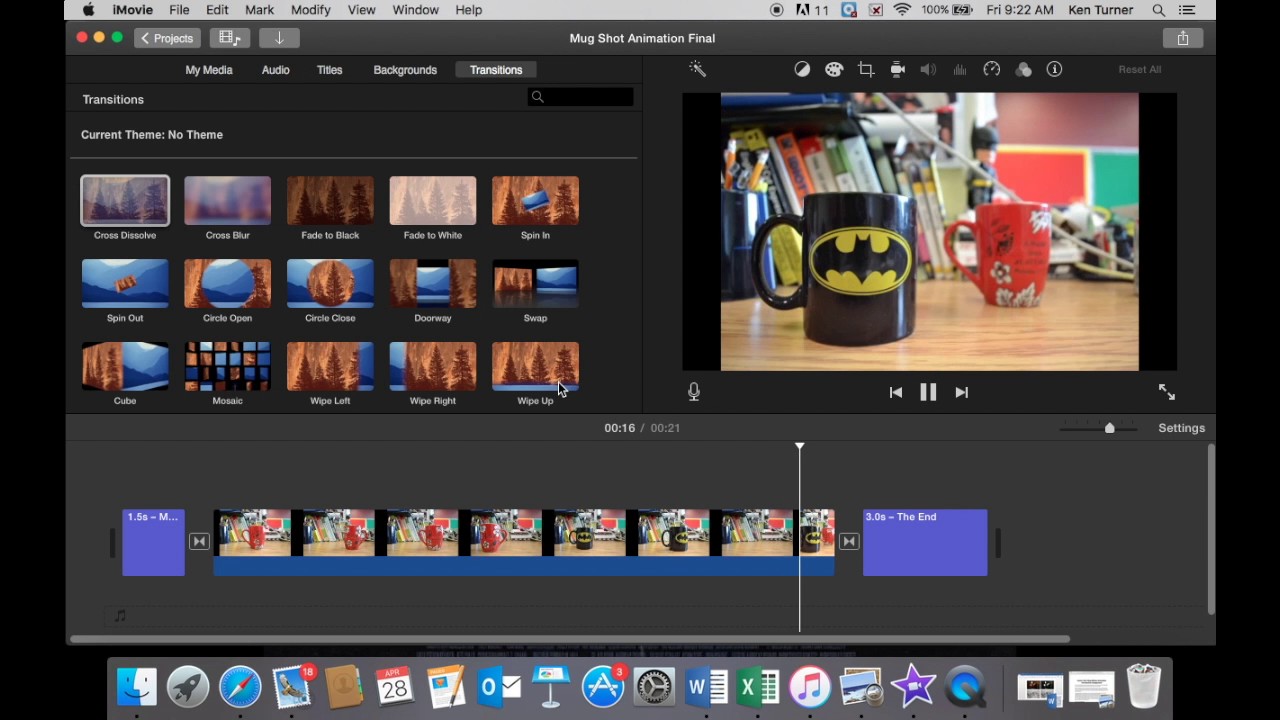The width and height of the screenshot is (1280, 720).
Task: Expand viewer to full screen
Action: click(1166, 392)
